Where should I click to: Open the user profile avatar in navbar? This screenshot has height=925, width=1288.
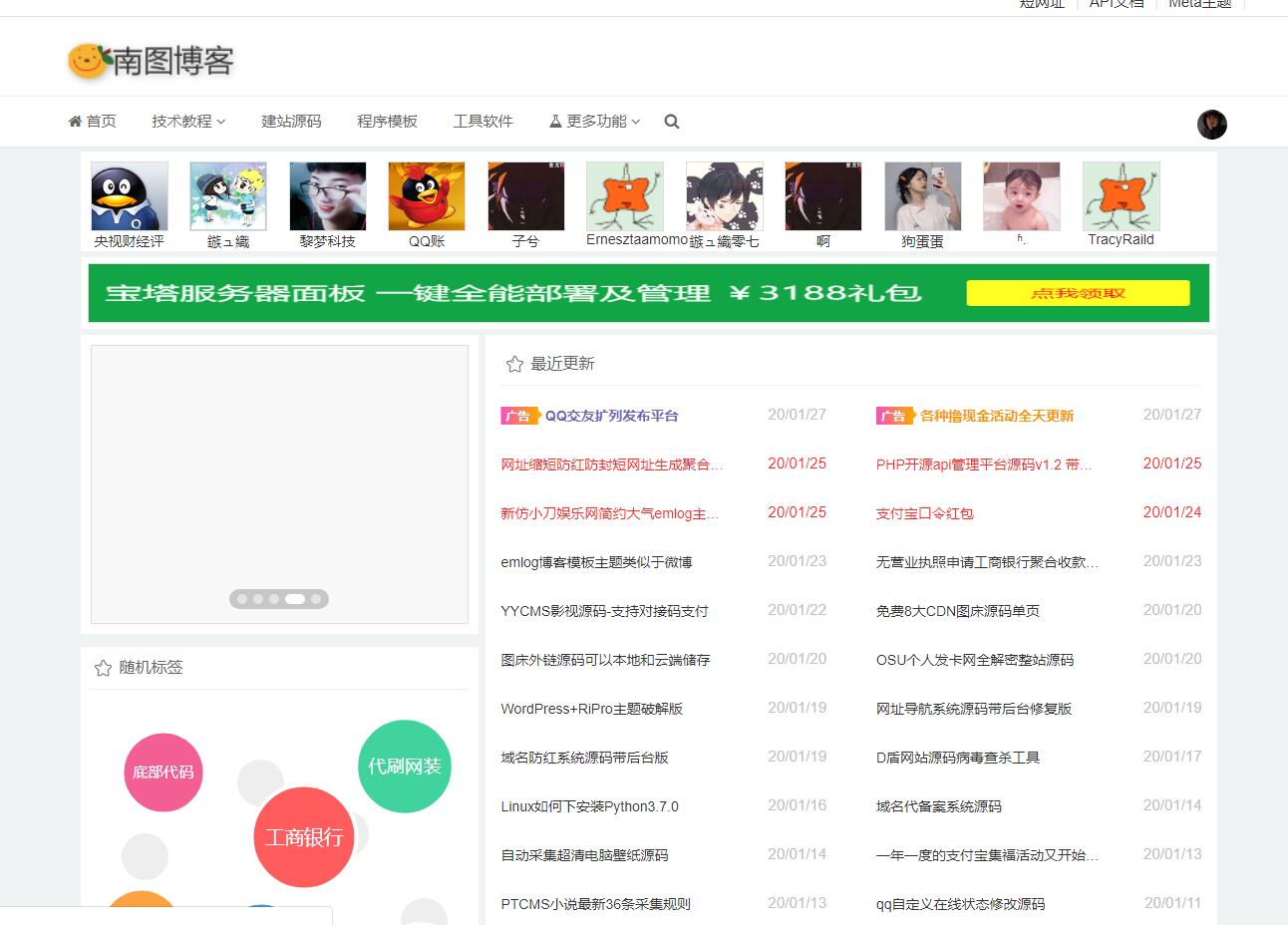pos(1211,125)
